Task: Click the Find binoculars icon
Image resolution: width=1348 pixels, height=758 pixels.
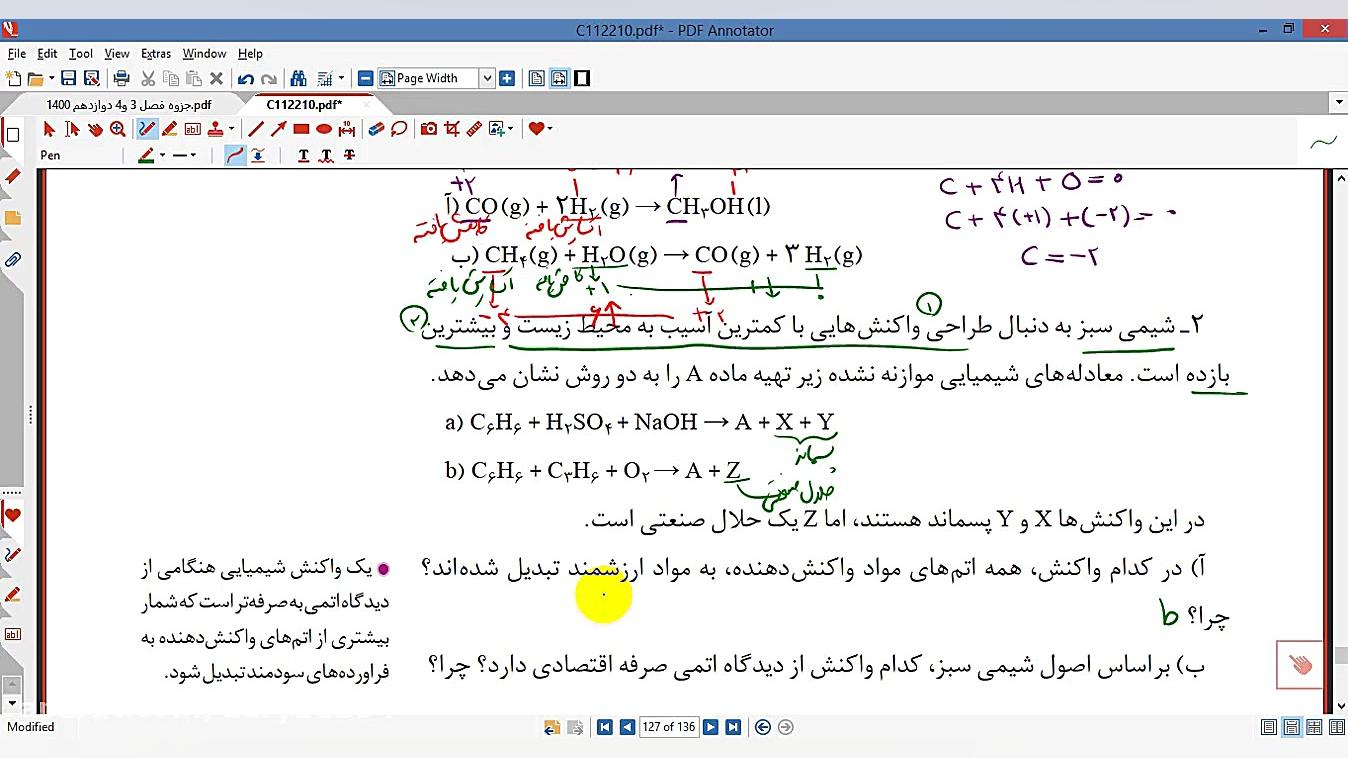Action: pos(298,78)
